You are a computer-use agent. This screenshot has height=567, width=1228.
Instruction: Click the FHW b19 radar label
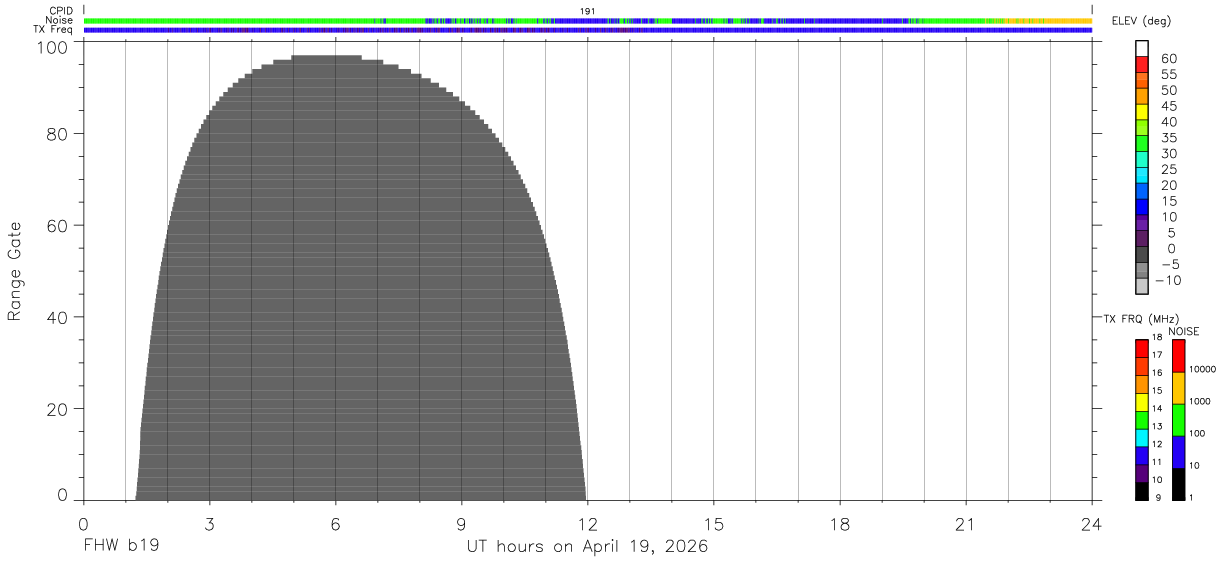tap(121, 547)
